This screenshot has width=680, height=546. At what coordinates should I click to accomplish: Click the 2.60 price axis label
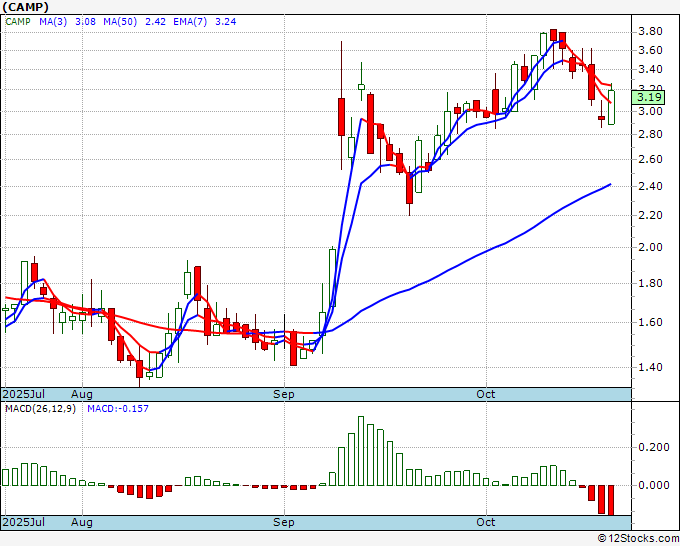650,160
